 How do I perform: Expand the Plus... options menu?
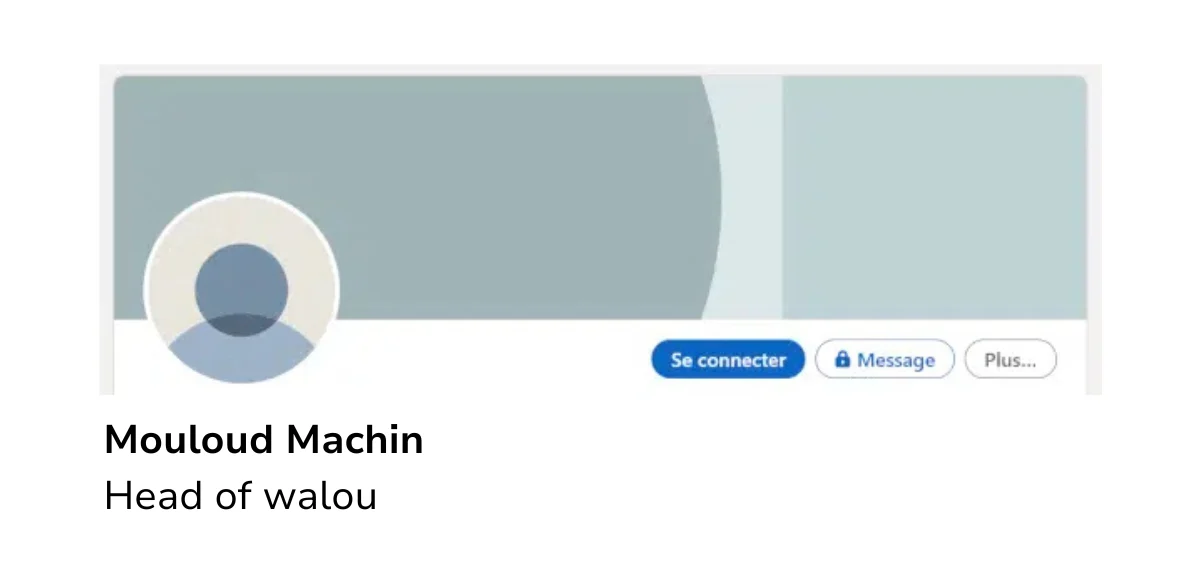[x=1010, y=360]
